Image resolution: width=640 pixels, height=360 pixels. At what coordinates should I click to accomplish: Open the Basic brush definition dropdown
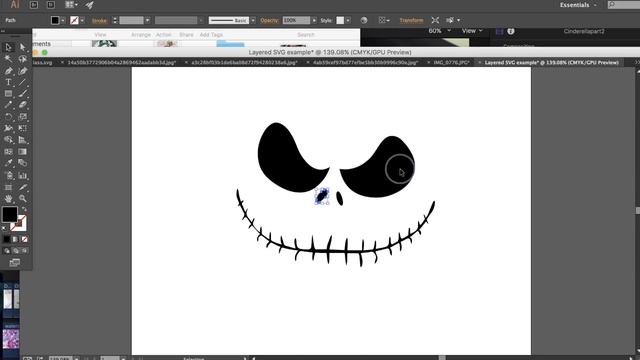(253, 20)
